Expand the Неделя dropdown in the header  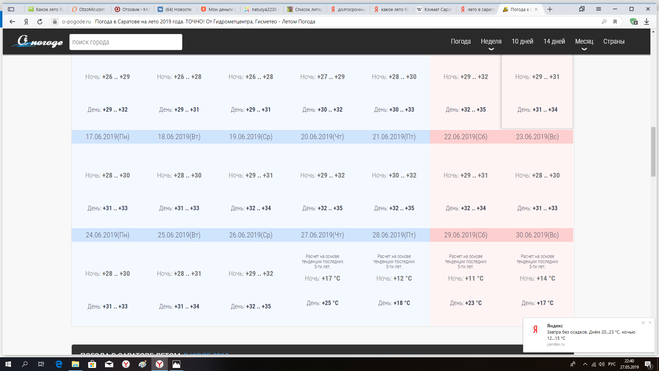pyautogui.click(x=491, y=42)
